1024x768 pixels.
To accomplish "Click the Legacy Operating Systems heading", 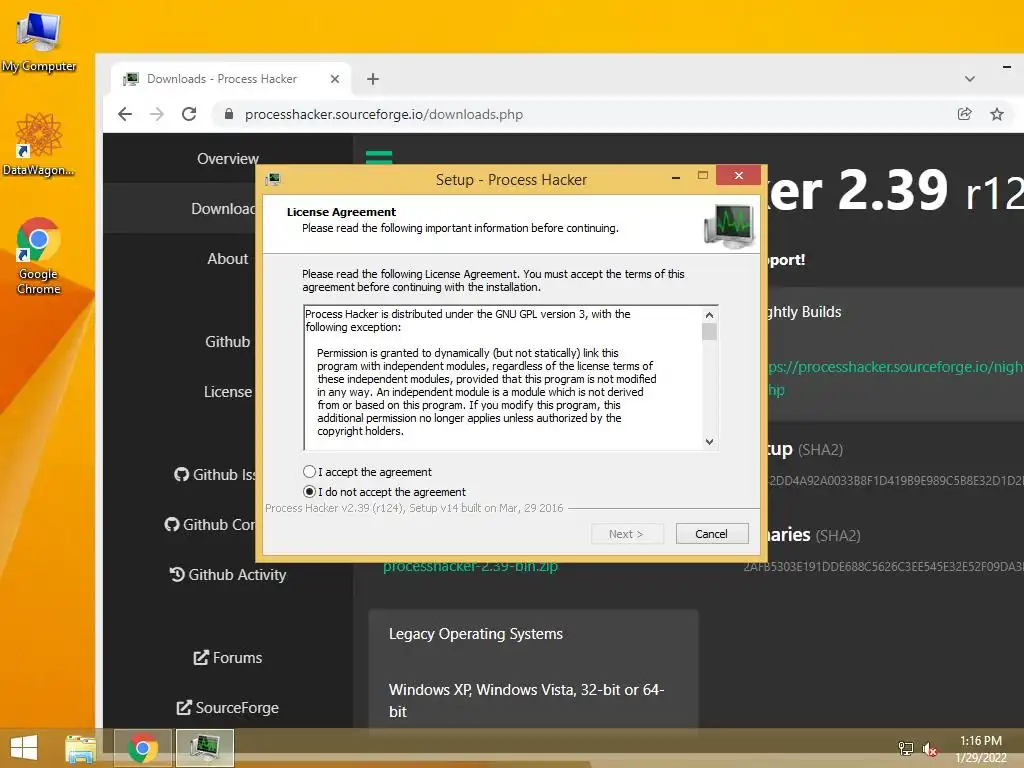I will coord(475,633).
